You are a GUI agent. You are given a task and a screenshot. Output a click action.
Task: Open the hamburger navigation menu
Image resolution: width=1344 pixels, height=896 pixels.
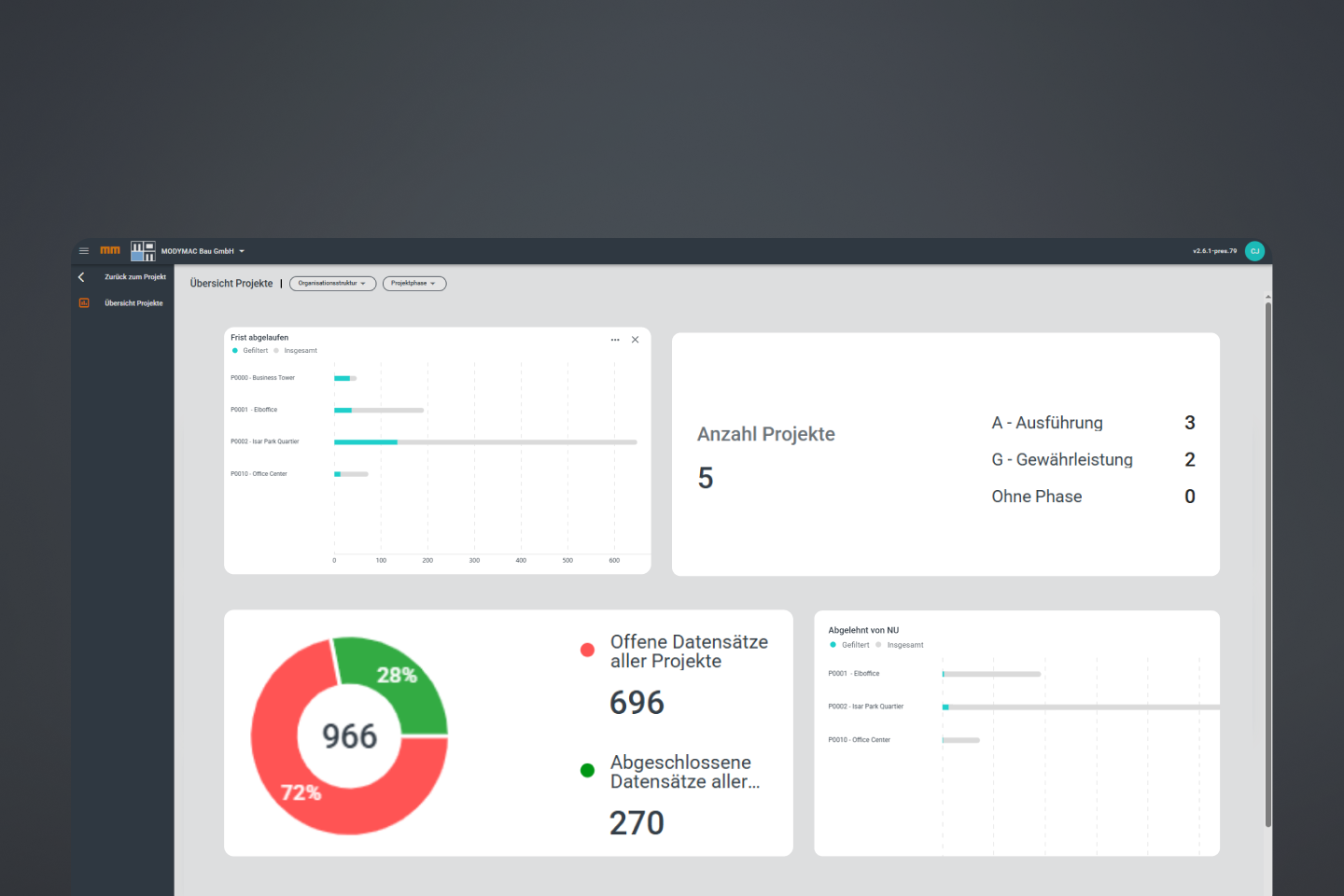tap(84, 251)
